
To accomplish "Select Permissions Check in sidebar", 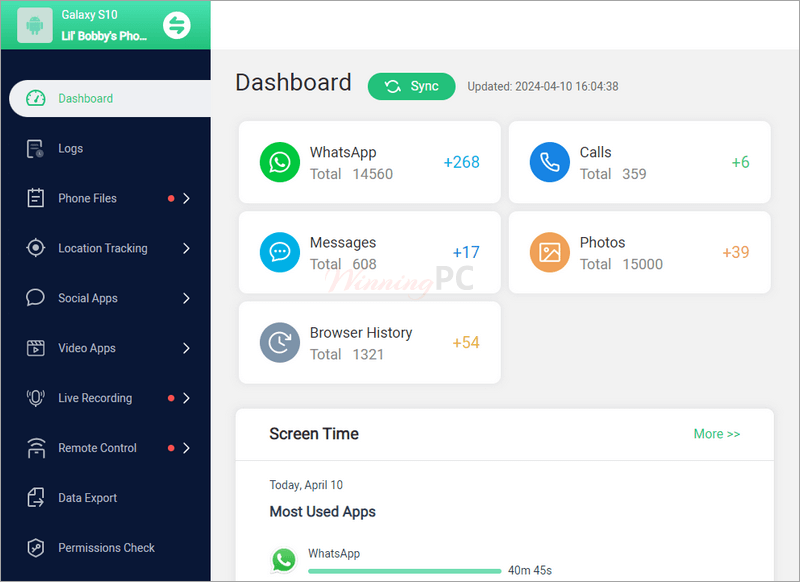I will [106, 548].
